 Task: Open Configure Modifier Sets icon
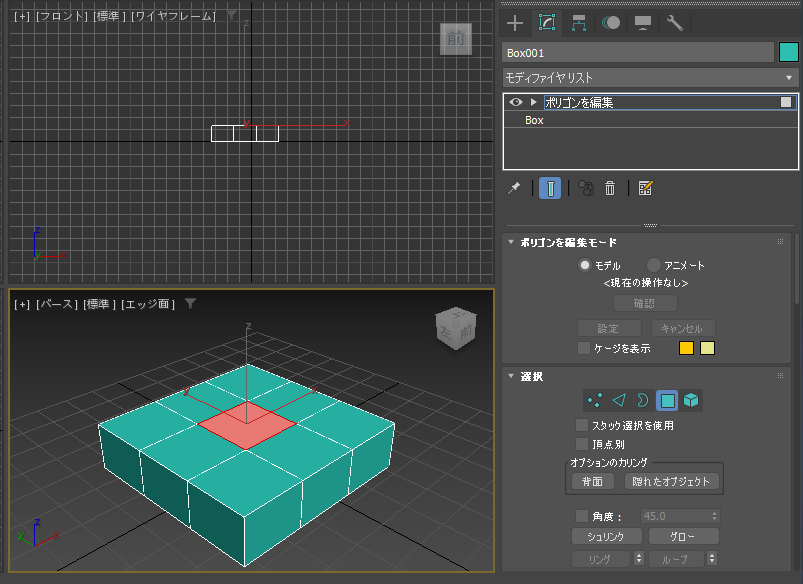pos(645,188)
